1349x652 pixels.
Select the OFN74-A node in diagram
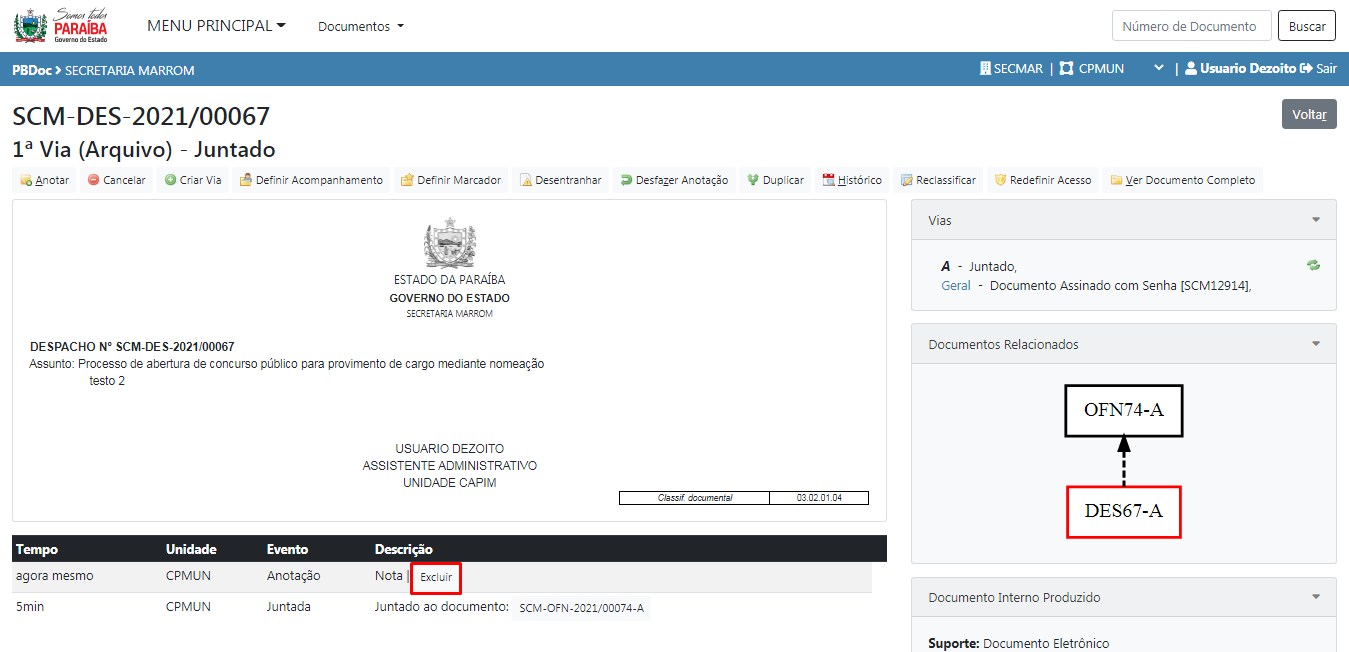[x=1123, y=410]
